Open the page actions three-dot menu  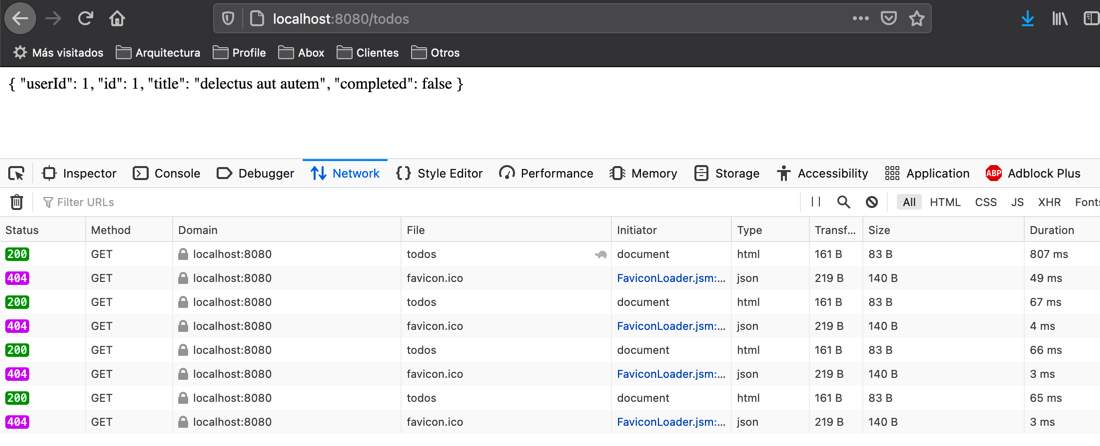(x=861, y=19)
